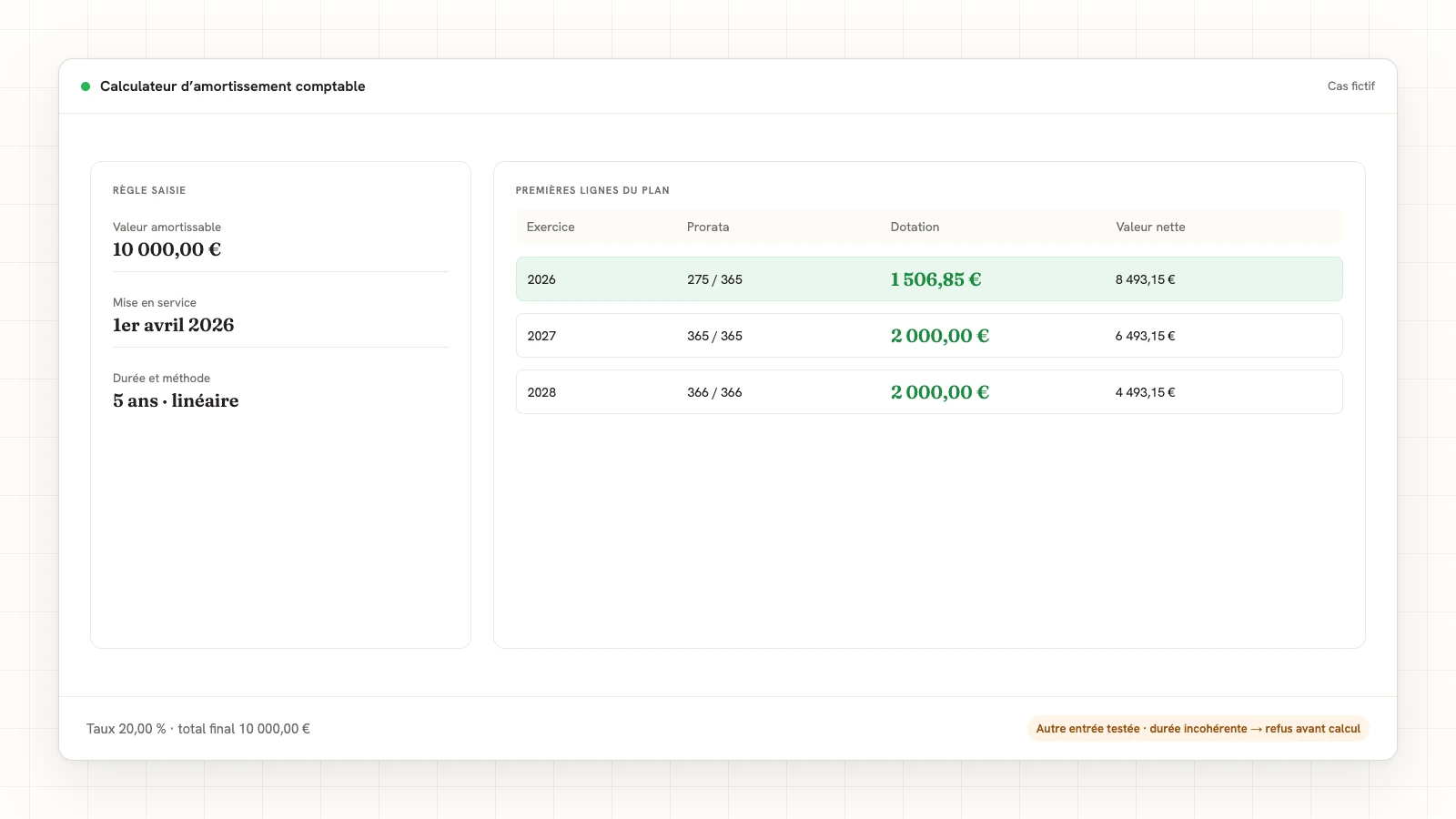Click the 'Durée et méthode' field label
The height and width of the screenshot is (819, 1456).
tap(161, 378)
